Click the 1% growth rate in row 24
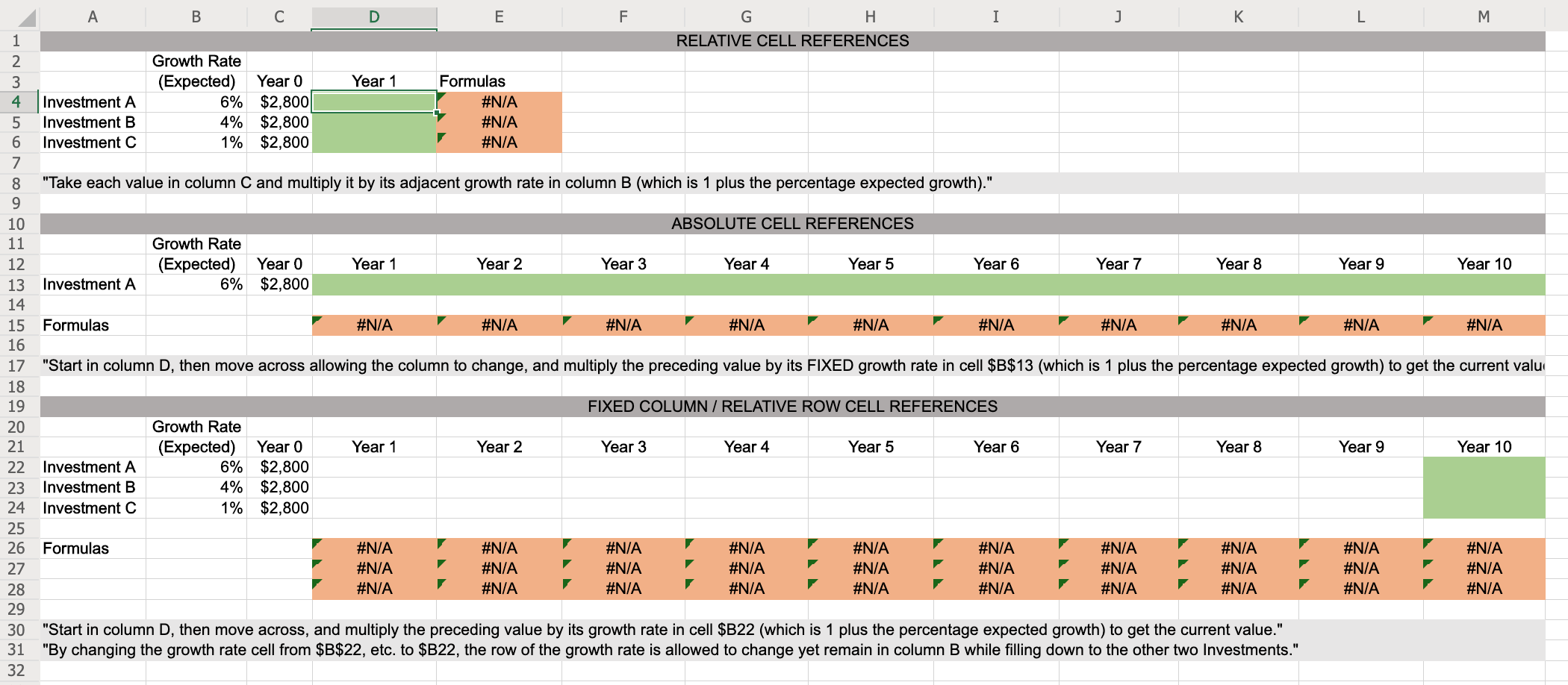 coord(231,508)
